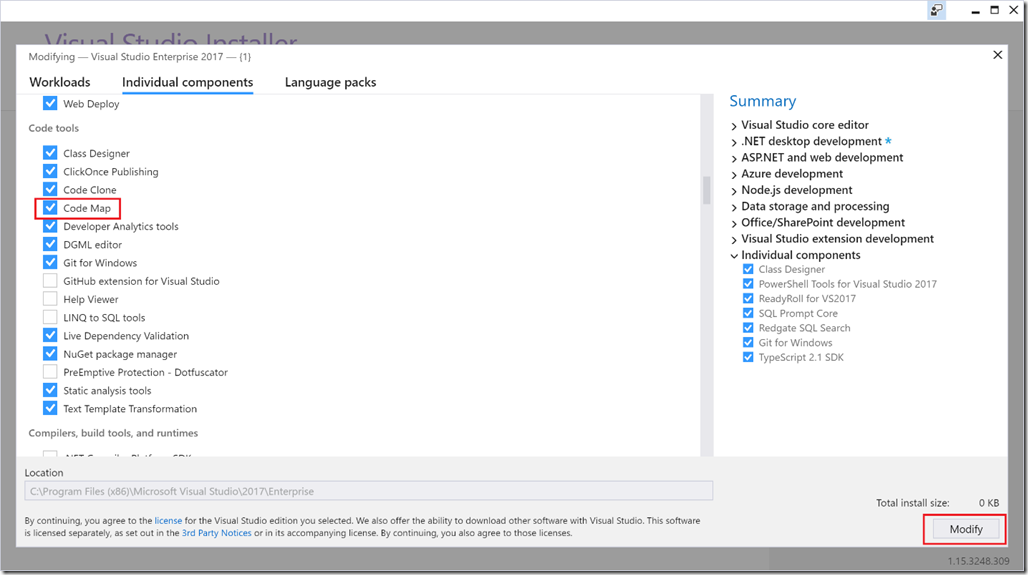Click the Summary heading
Image resolution: width=1028 pixels, height=575 pixels.
[x=762, y=101]
